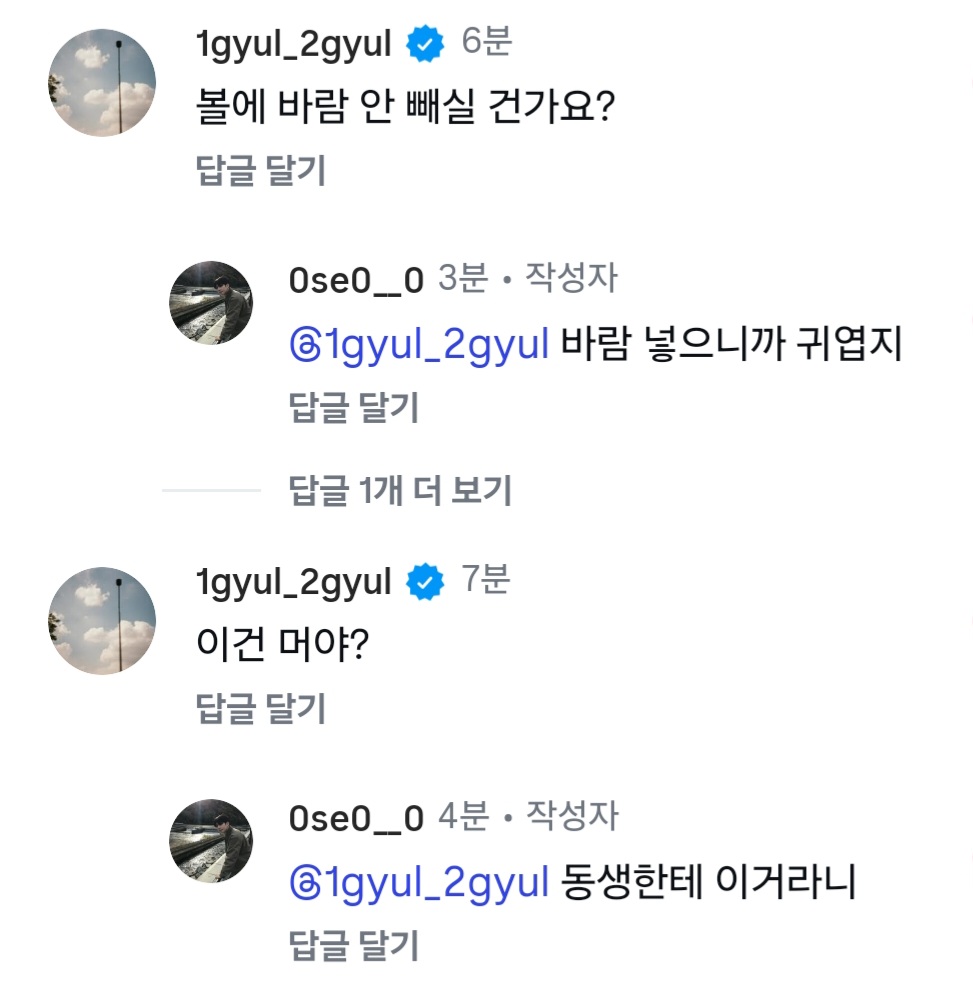Click the verified badge on the 6분 comment
The image size is (973, 995).
tap(426, 44)
